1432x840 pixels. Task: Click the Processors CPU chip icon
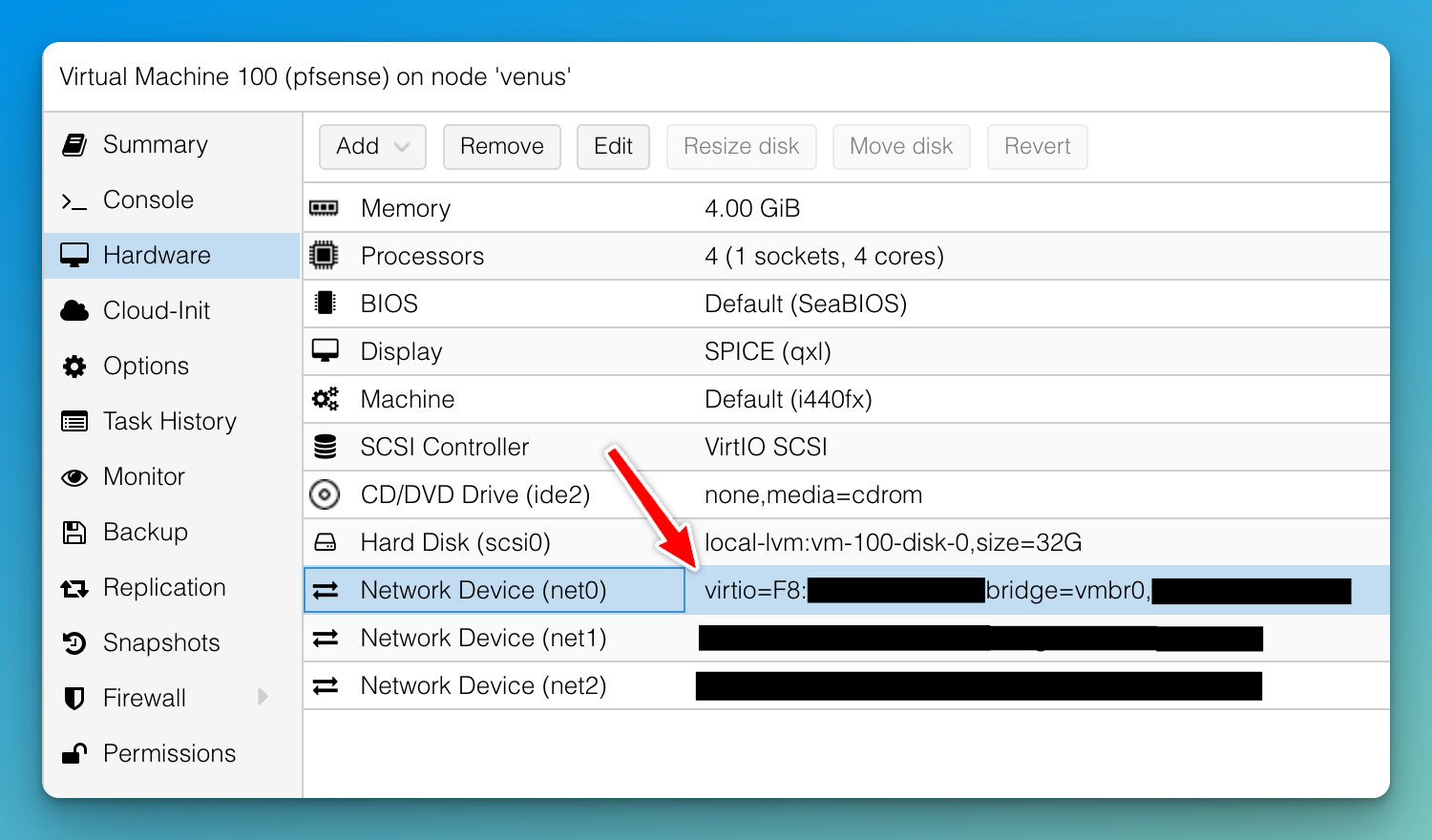(x=325, y=256)
